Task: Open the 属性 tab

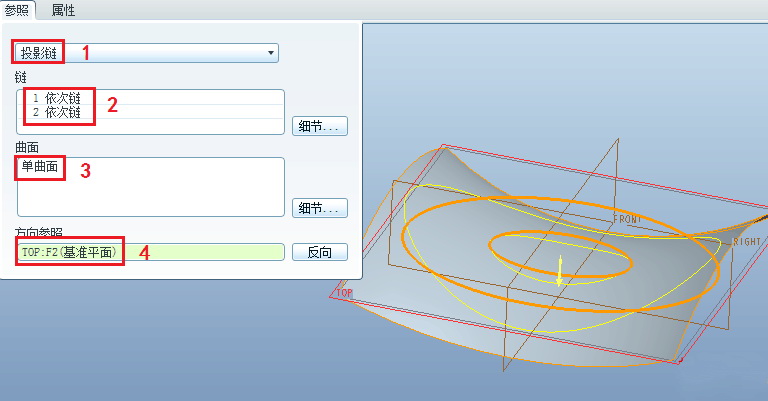Action: click(x=63, y=10)
